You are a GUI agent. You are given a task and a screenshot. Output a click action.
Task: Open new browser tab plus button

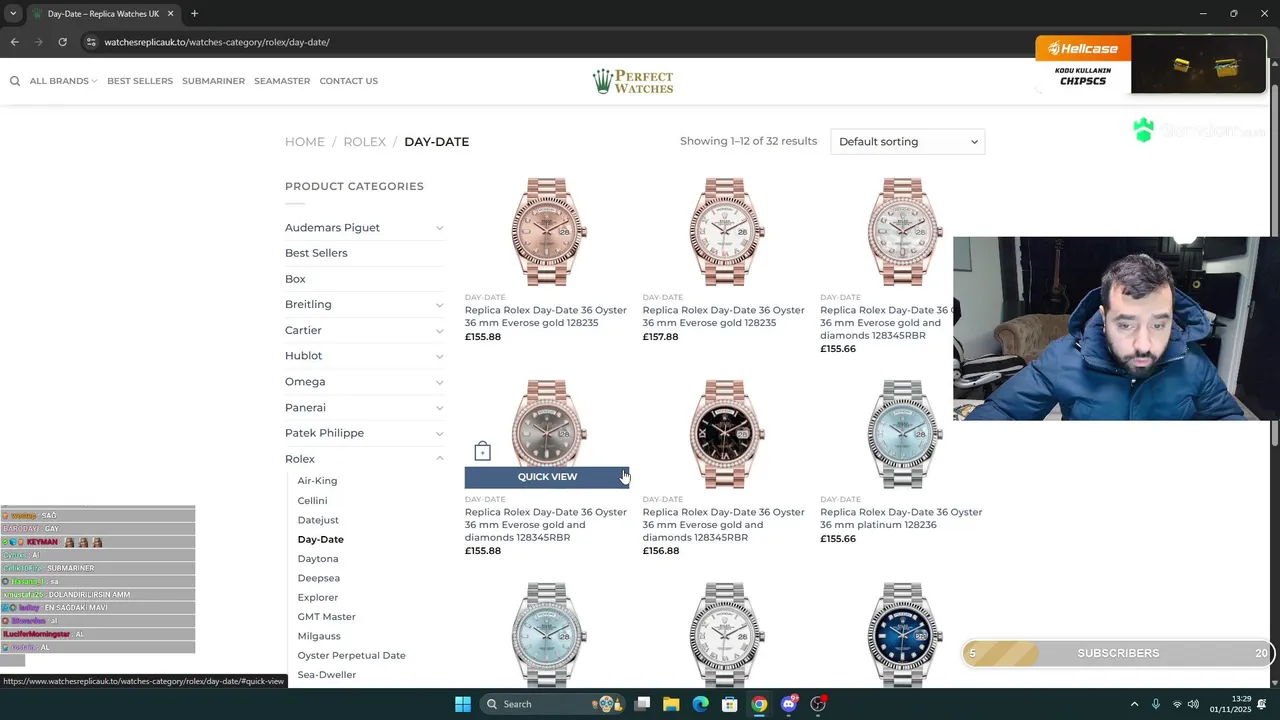pos(194,14)
